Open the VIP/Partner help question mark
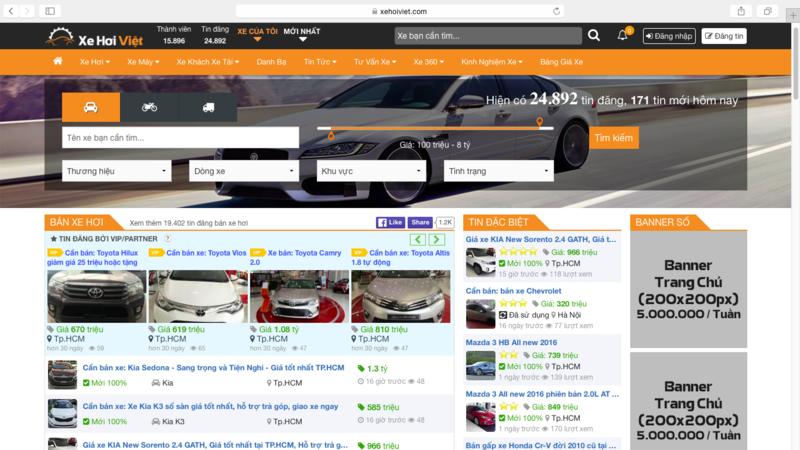The width and height of the screenshot is (800, 450). click(x=167, y=238)
